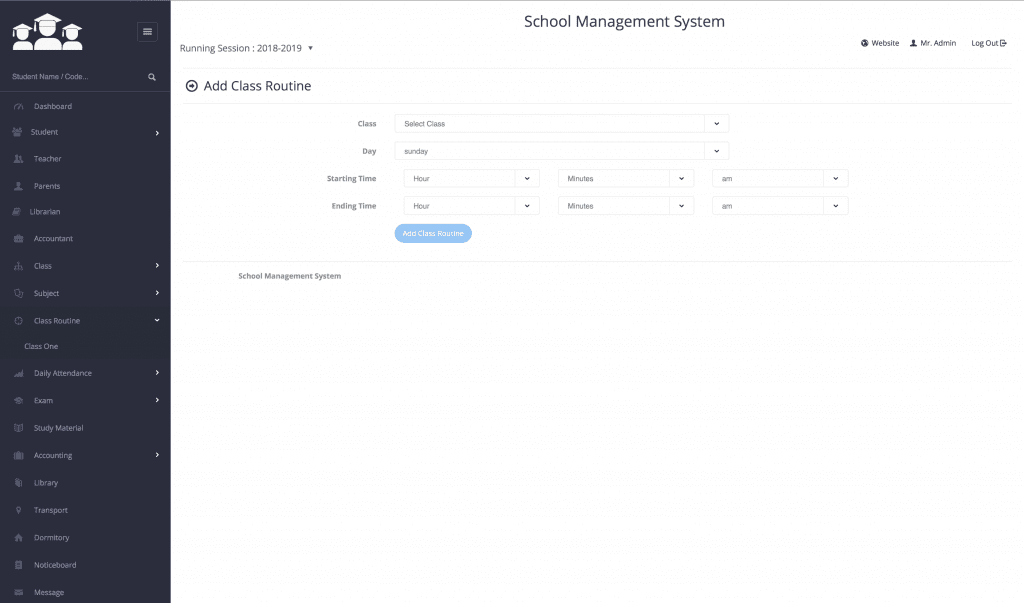Viewport: 1024px width, 603px height.
Task: Click the circled arrow beside Add Class Routine
Action: 191,86
